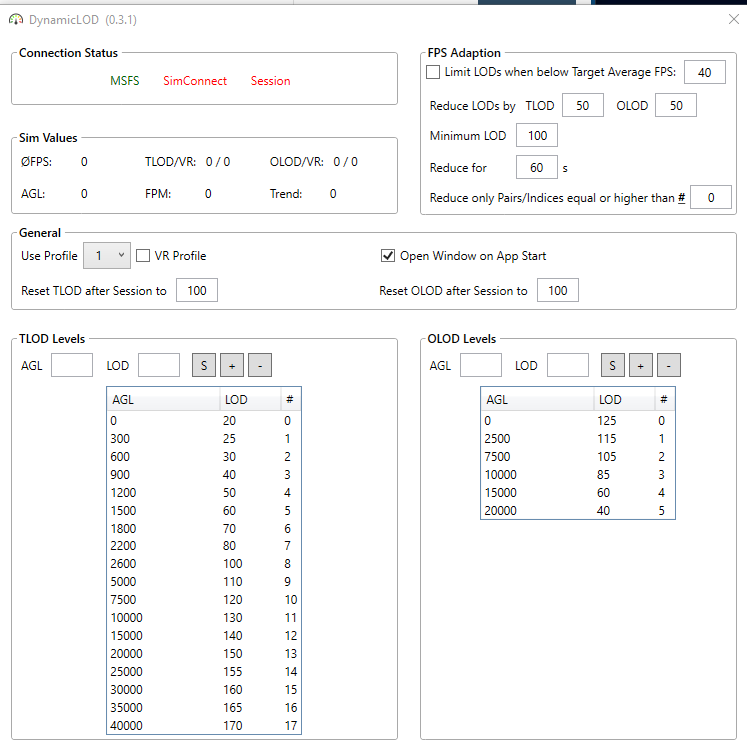Select TLOD row with AGL 35000
747x749 pixels.
[204, 707]
